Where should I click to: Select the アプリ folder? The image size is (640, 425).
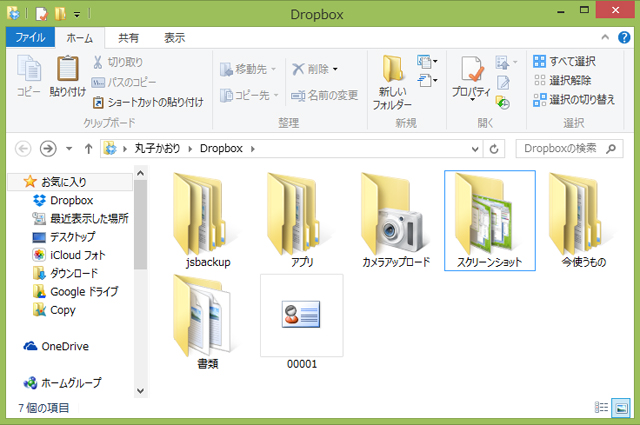pyautogui.click(x=302, y=220)
